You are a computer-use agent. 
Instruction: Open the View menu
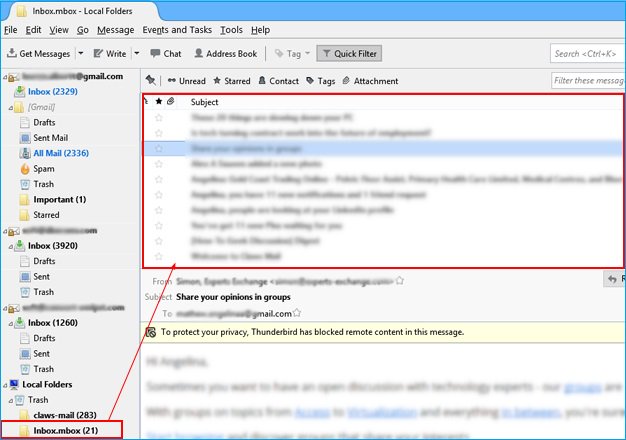(59, 30)
